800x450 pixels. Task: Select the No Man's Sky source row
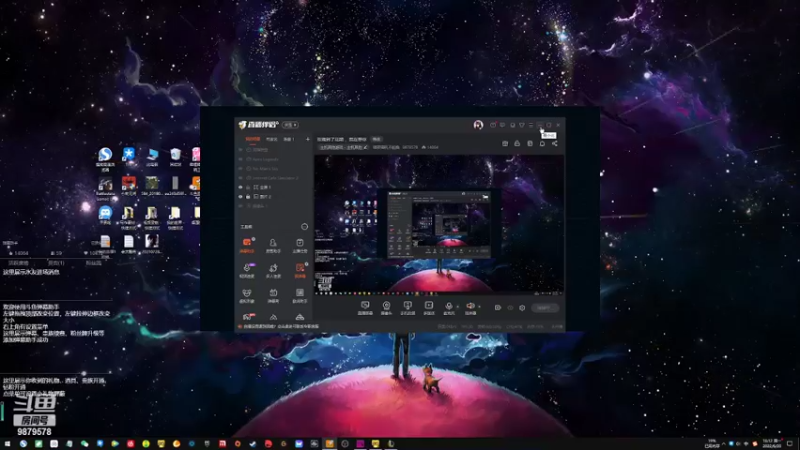coord(274,168)
